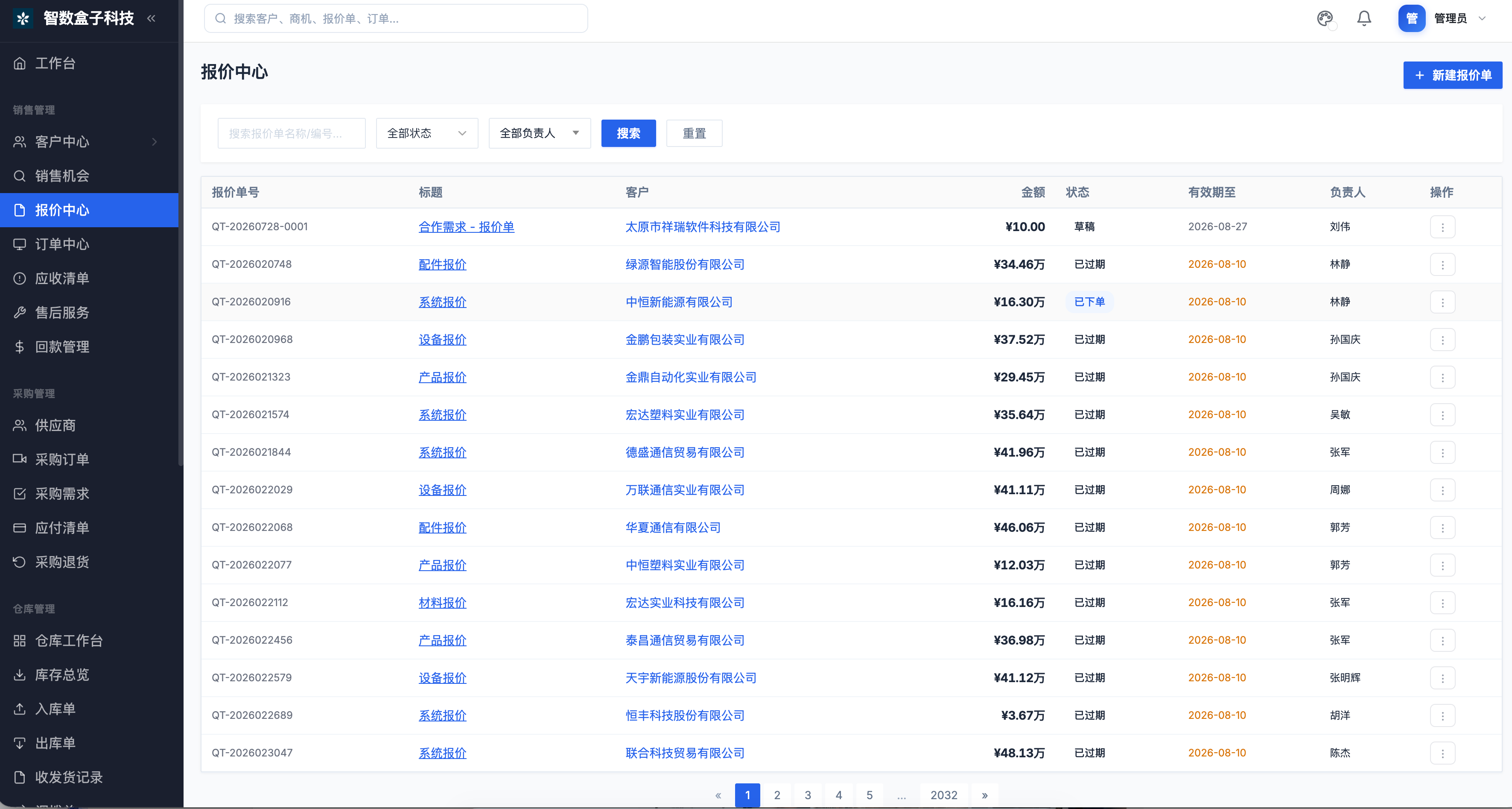Screen dimensions: 1512x809
Task: Open row actions for QT-2026023047
Action: point(1442,753)
